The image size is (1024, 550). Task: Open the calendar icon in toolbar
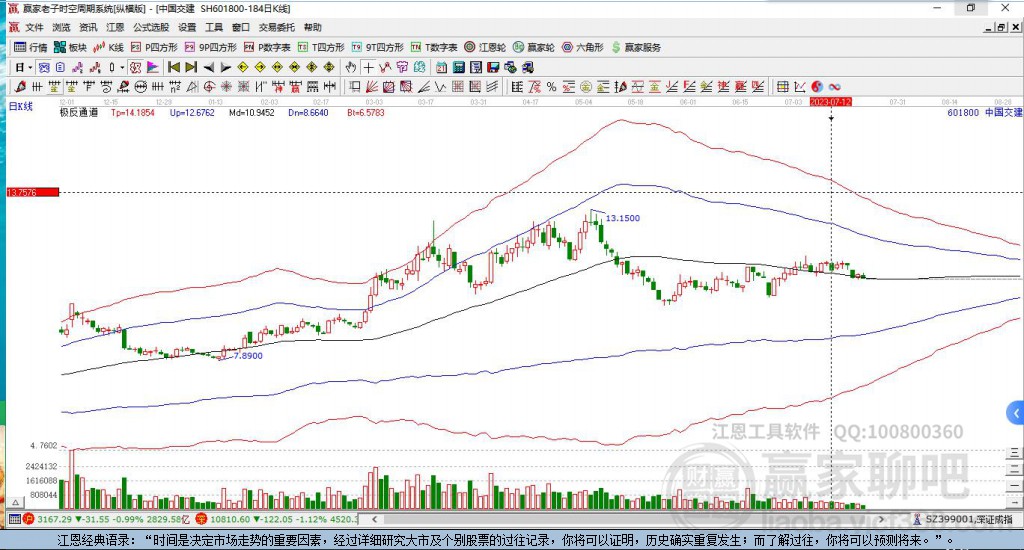441,67
